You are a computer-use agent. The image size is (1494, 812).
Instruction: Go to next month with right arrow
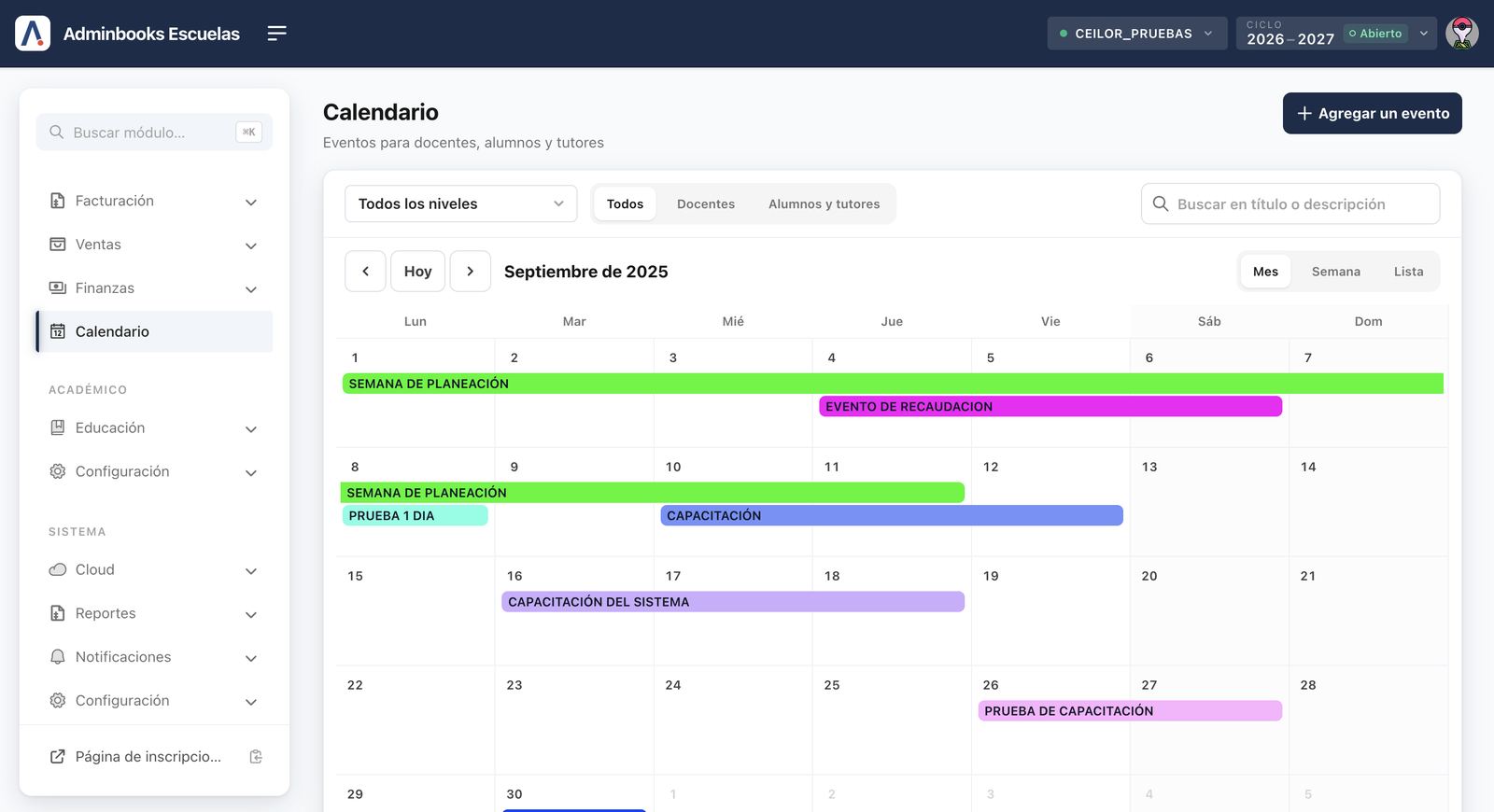coord(471,272)
